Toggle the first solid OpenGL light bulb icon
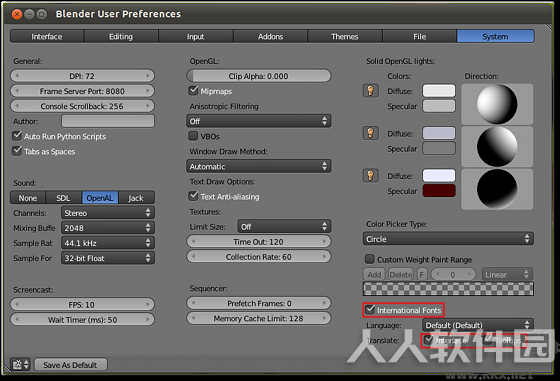The width and height of the screenshot is (560, 381). [x=370, y=91]
